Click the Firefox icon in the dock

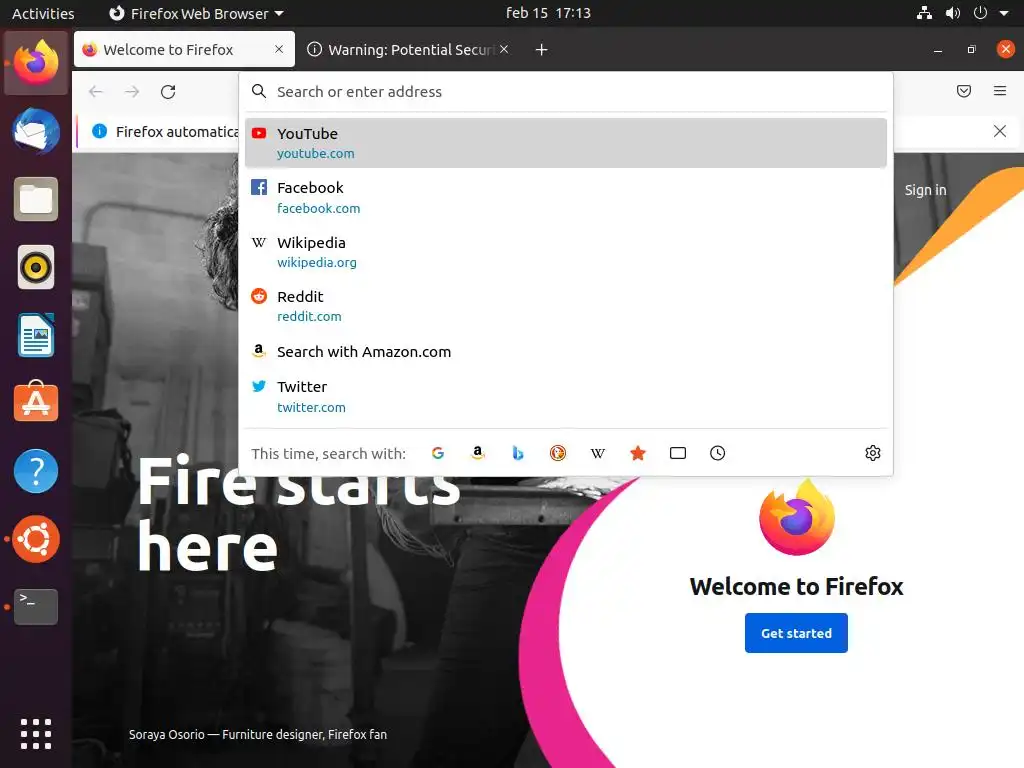[x=36, y=62]
